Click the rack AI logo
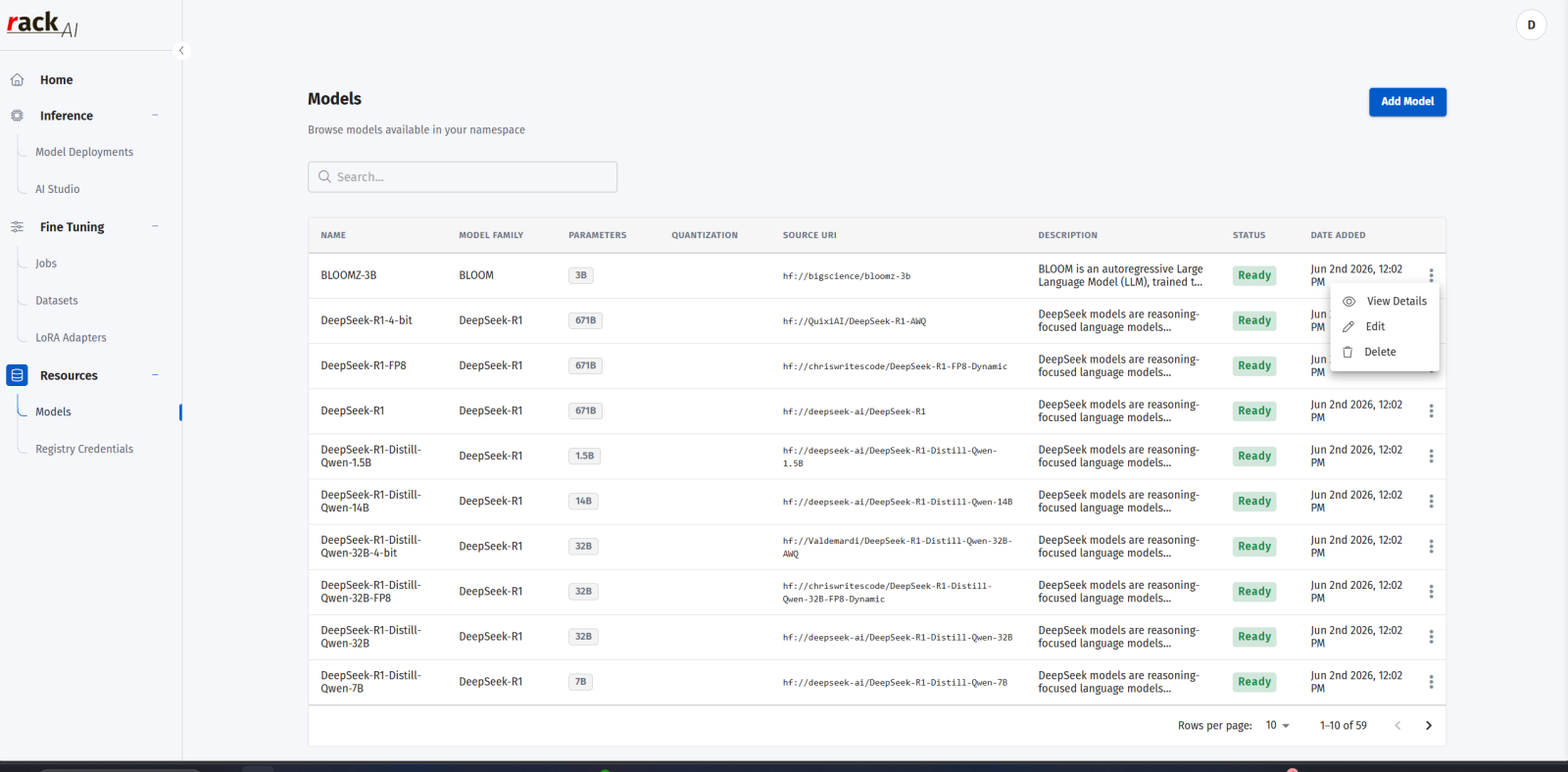1568x772 pixels. click(x=42, y=24)
